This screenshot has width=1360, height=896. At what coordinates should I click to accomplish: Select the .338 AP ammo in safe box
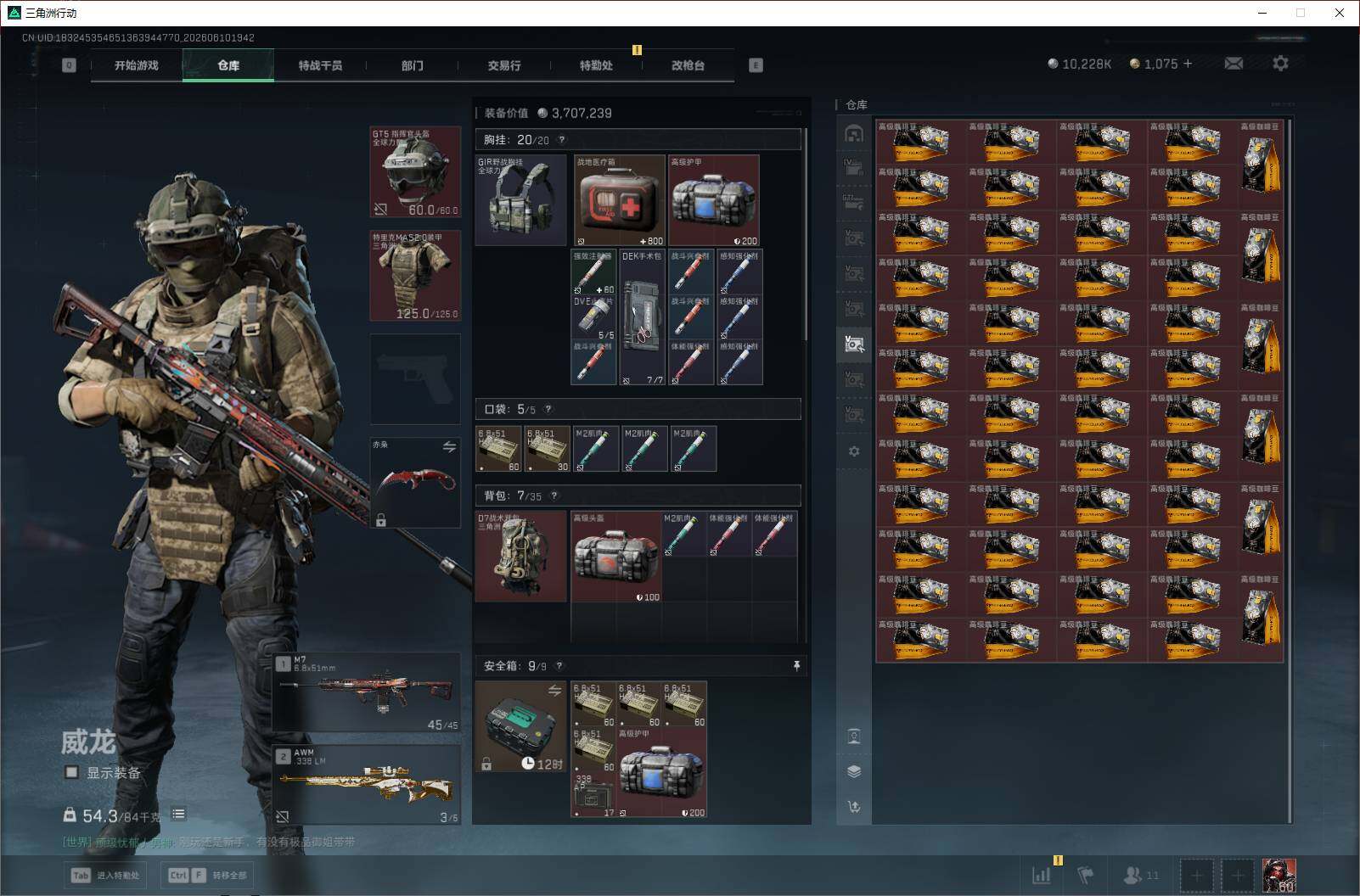click(x=593, y=796)
